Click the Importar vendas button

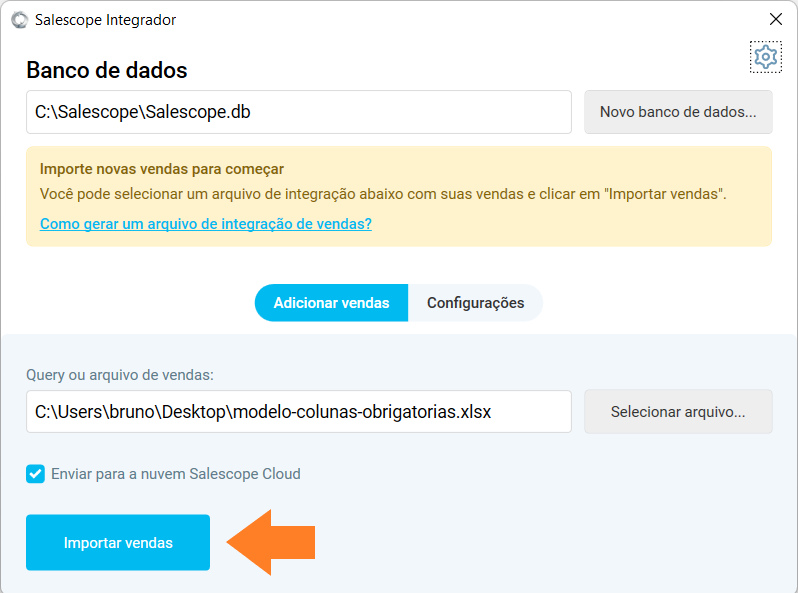118,543
